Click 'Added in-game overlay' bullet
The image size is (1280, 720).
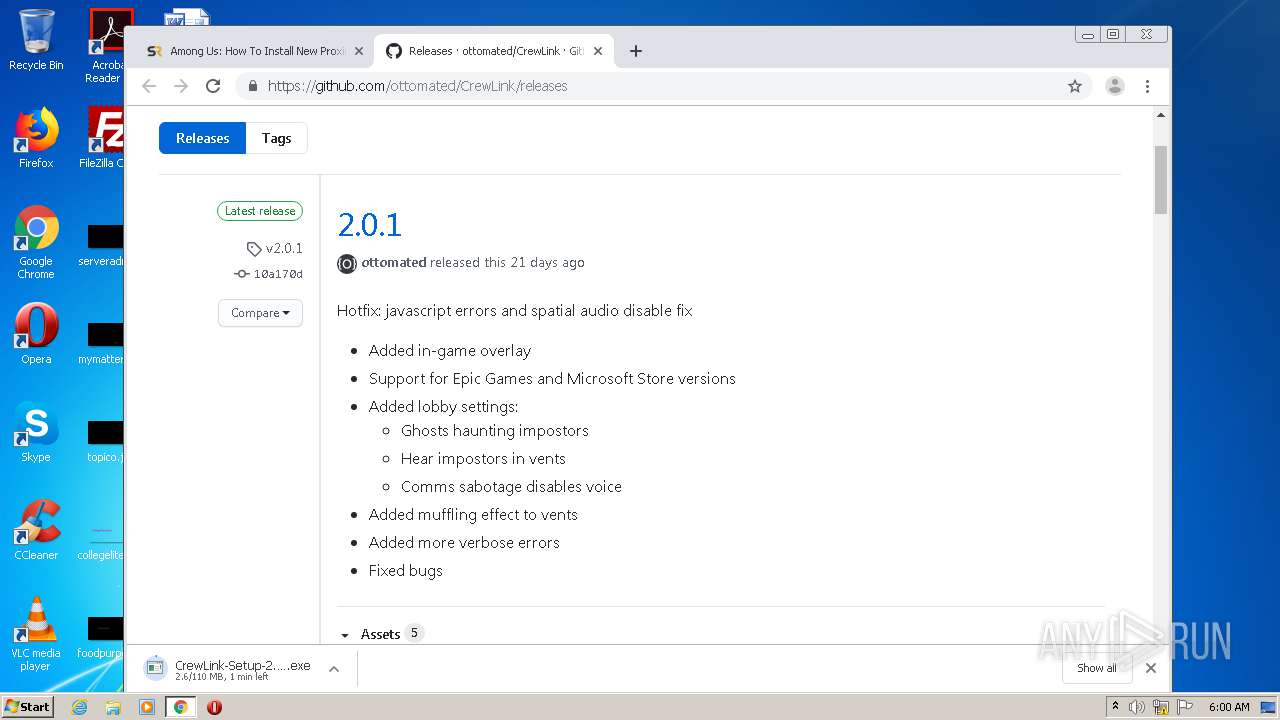[x=450, y=350]
